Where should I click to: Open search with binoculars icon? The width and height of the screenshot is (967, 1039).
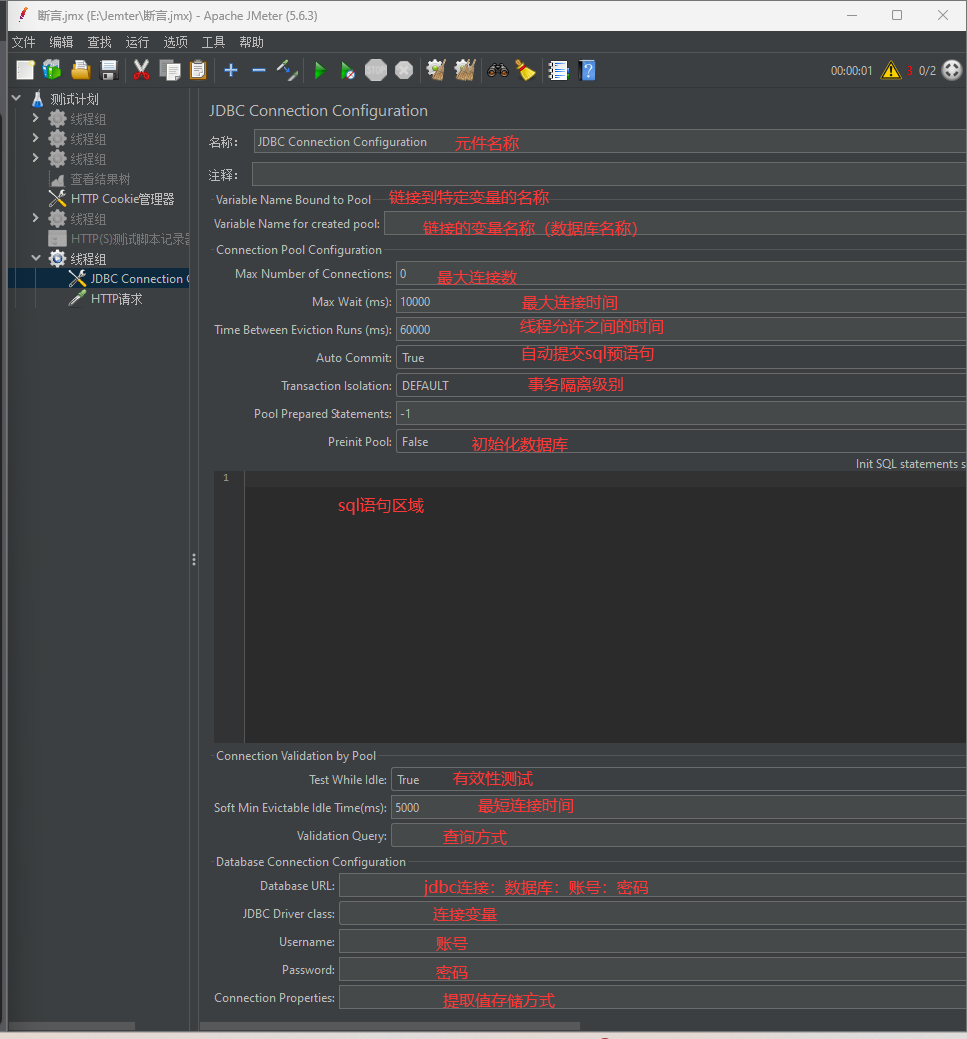[498, 70]
